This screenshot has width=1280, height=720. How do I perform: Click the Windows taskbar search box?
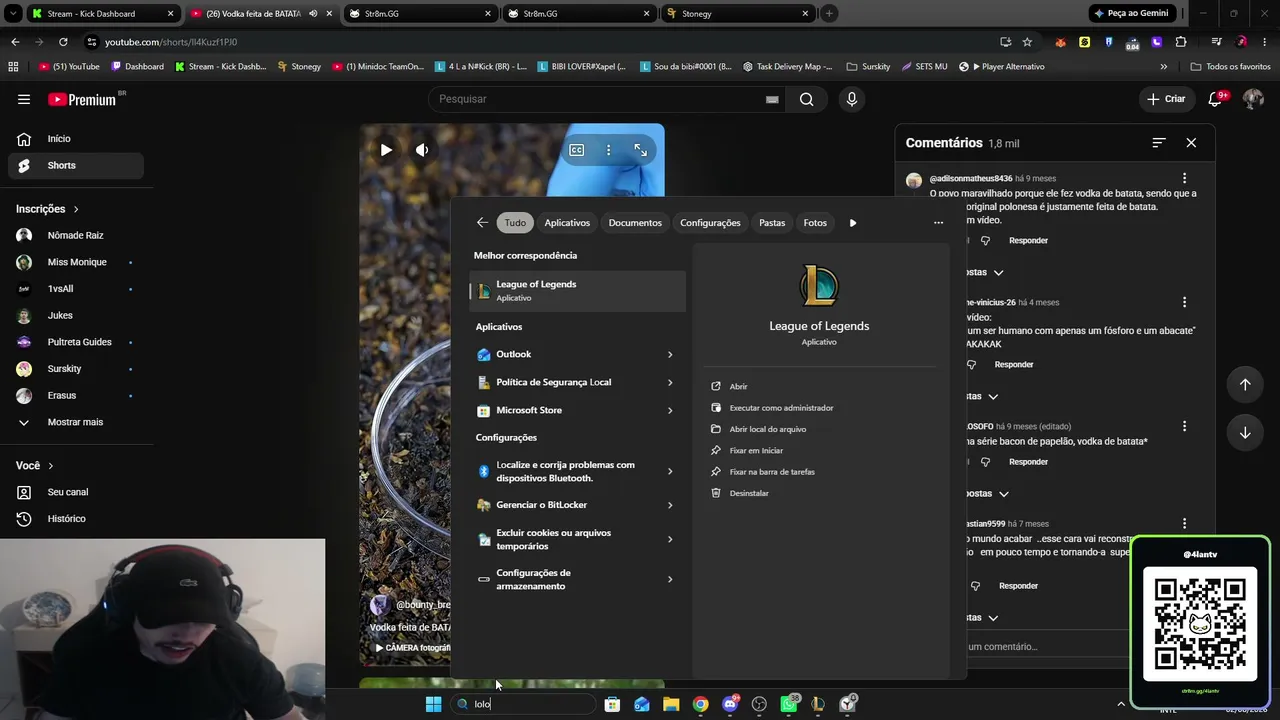pyautogui.click(x=523, y=704)
